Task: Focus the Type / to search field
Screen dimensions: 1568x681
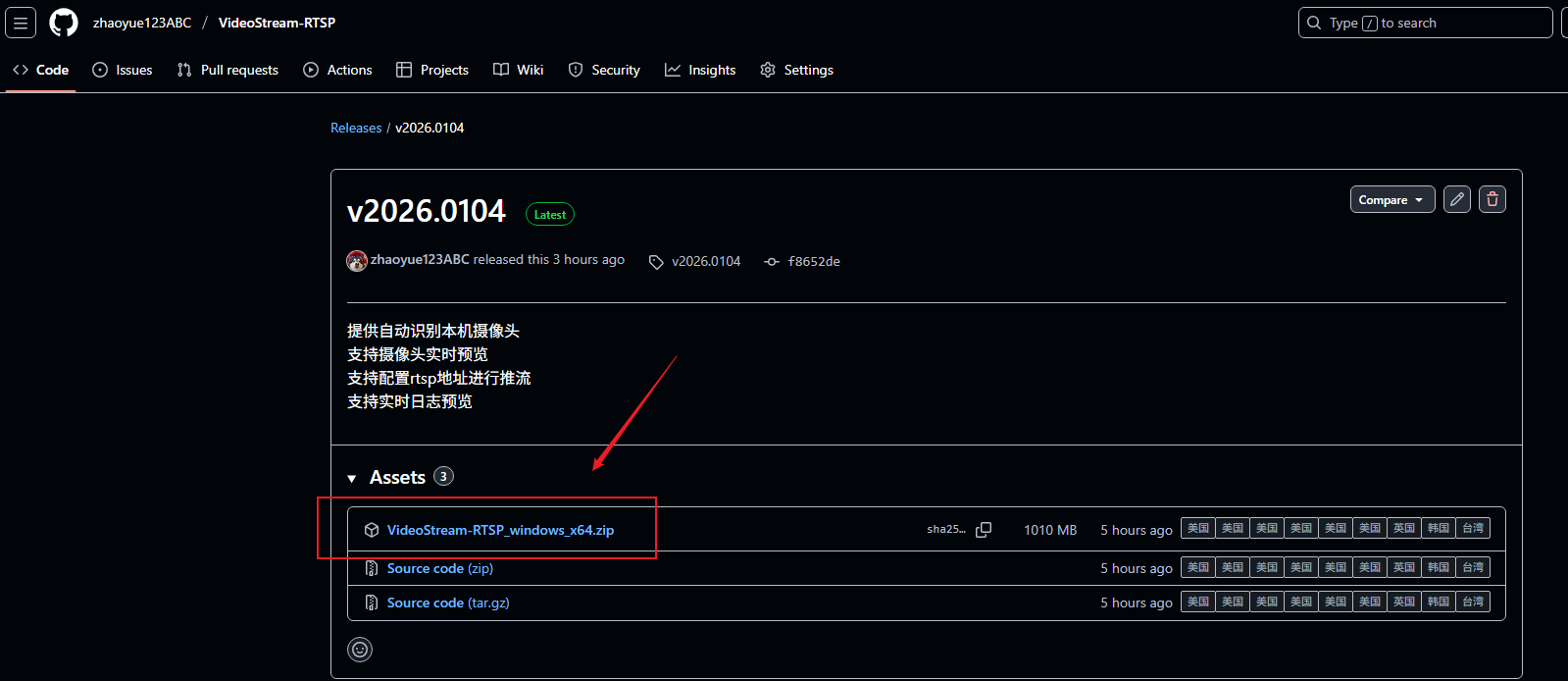Action: point(1426,23)
